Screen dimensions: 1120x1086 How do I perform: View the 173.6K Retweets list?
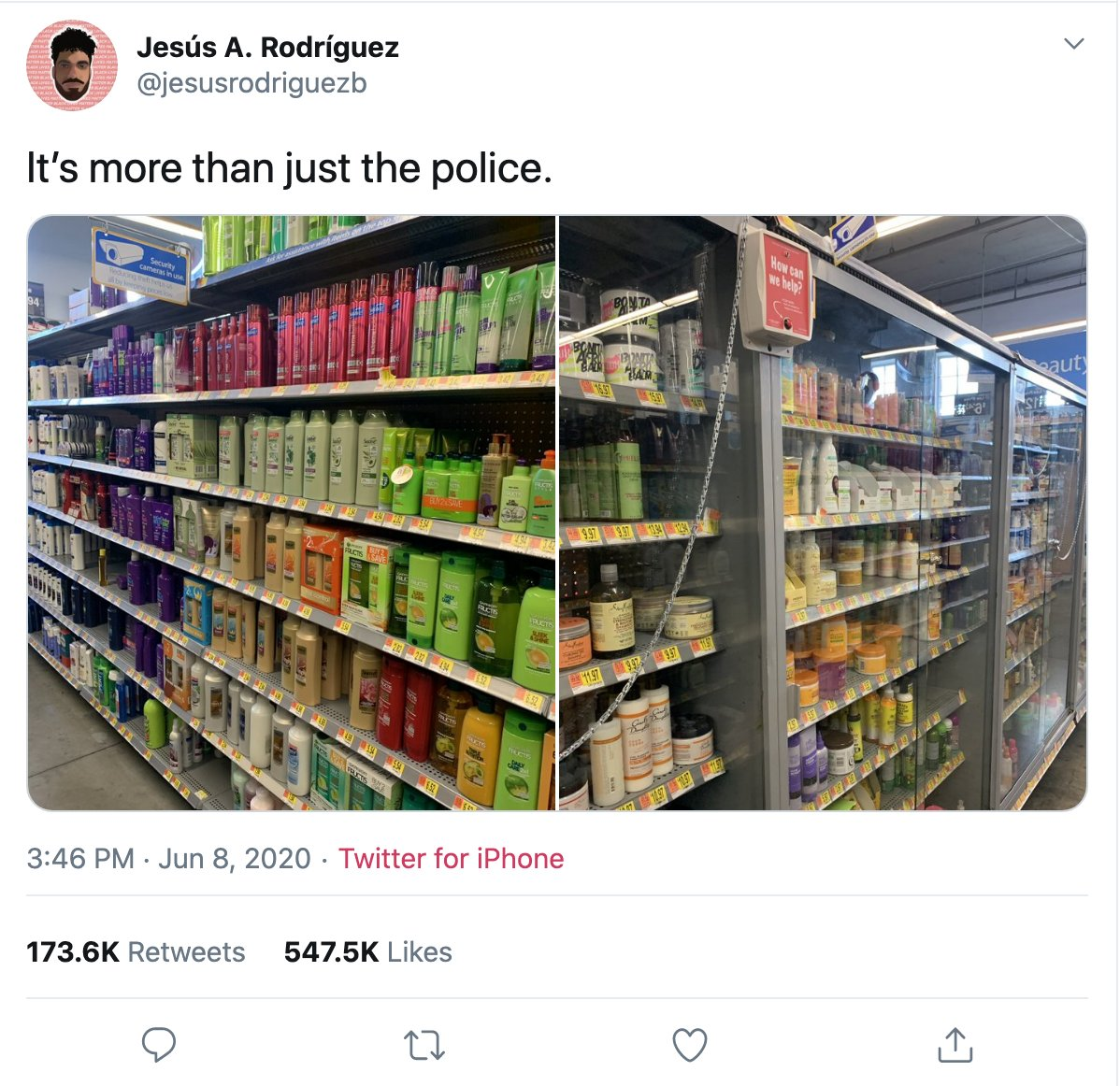point(136,951)
